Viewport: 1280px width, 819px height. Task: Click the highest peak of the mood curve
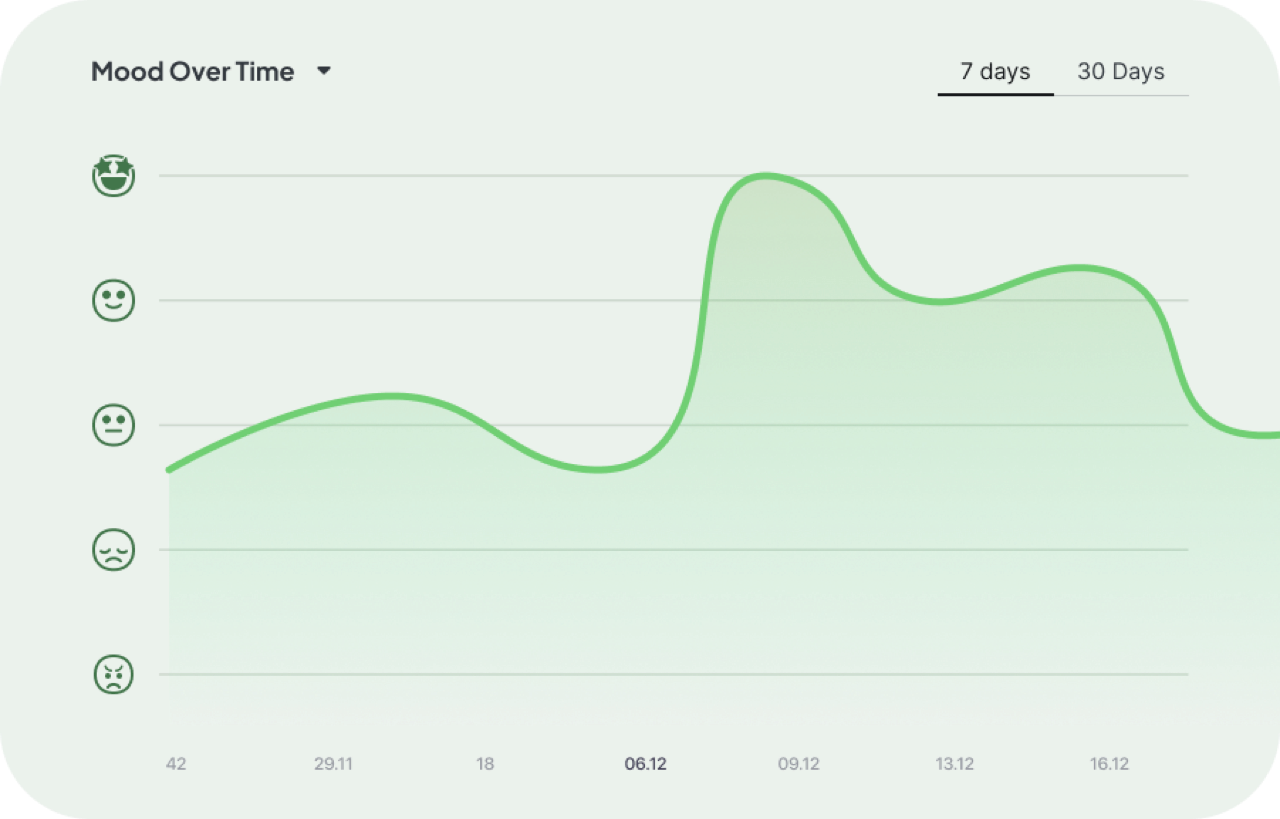[765, 176]
